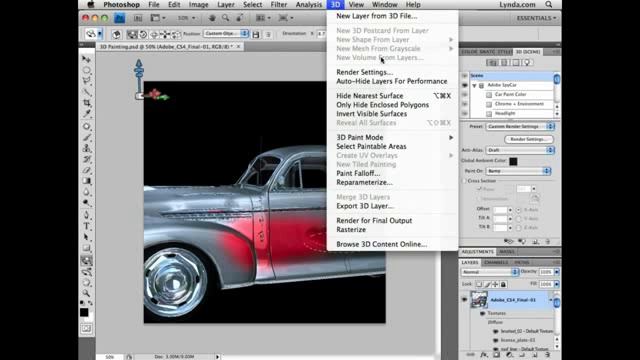Click the Global Ambient Color swatch
This screenshot has height=360, width=640.
(513, 161)
